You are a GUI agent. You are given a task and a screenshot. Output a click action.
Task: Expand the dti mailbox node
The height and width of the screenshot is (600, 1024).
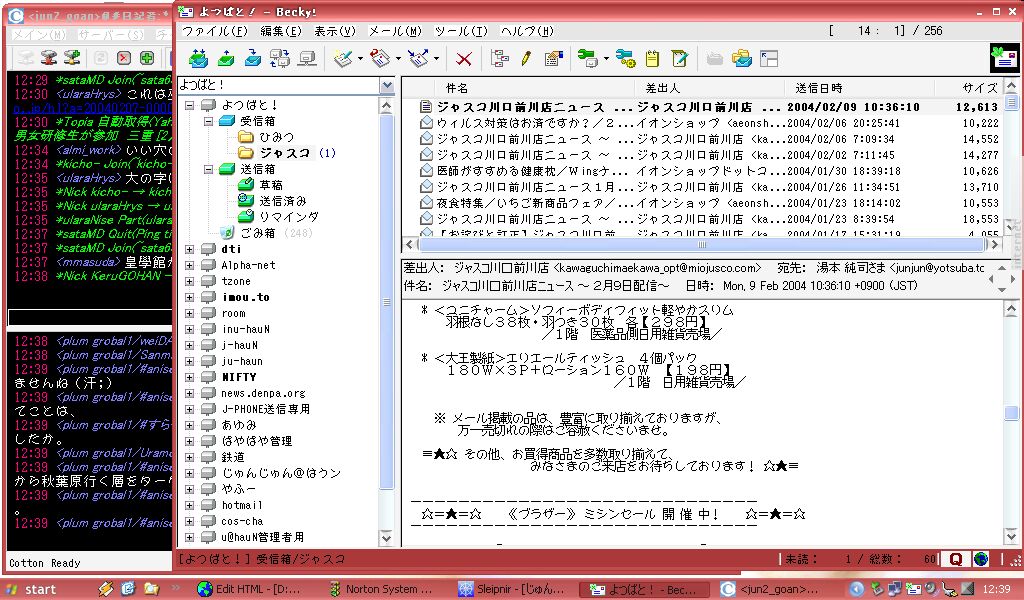click(x=189, y=249)
